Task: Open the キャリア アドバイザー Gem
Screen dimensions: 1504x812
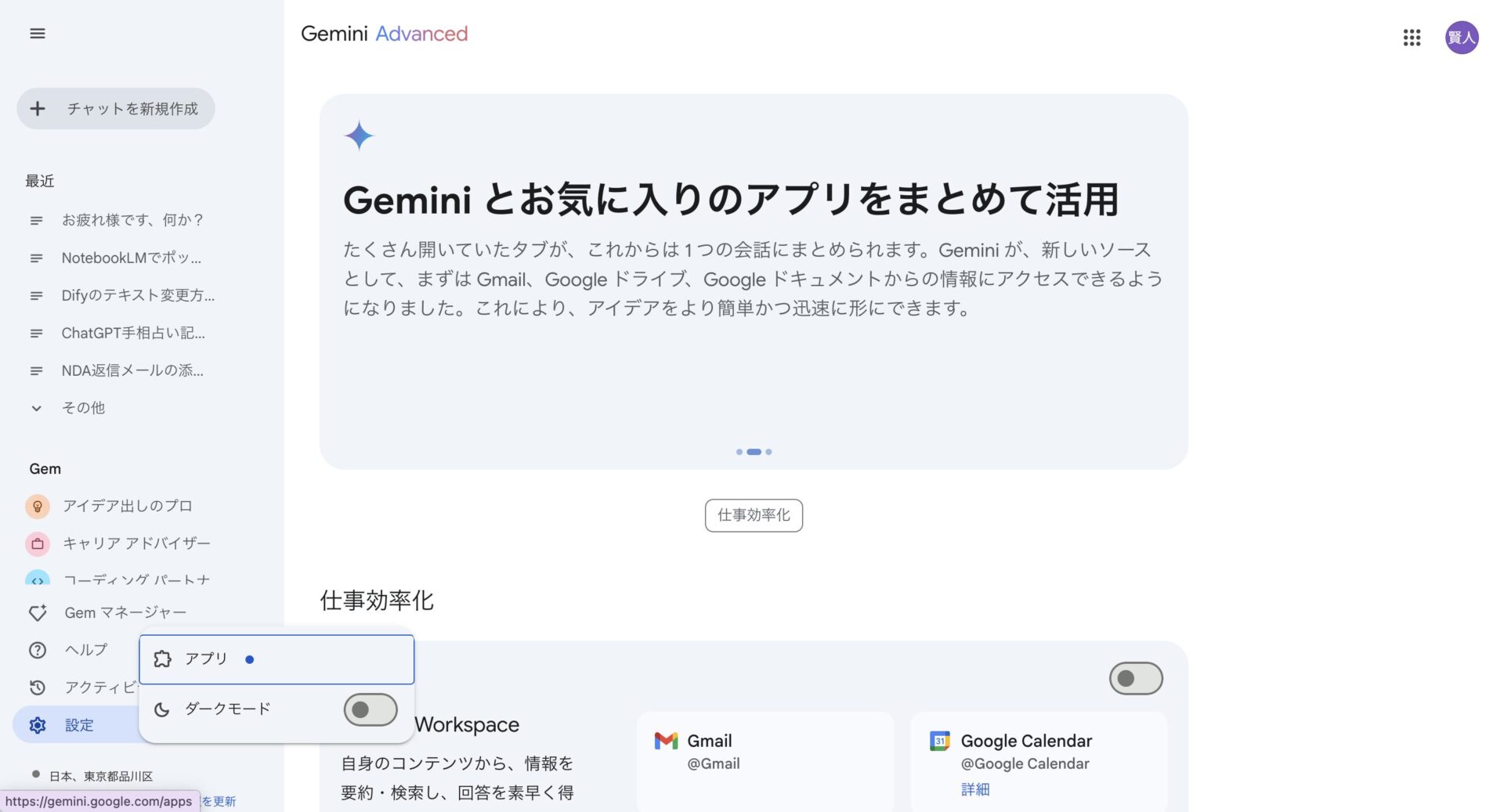Action: point(137,543)
